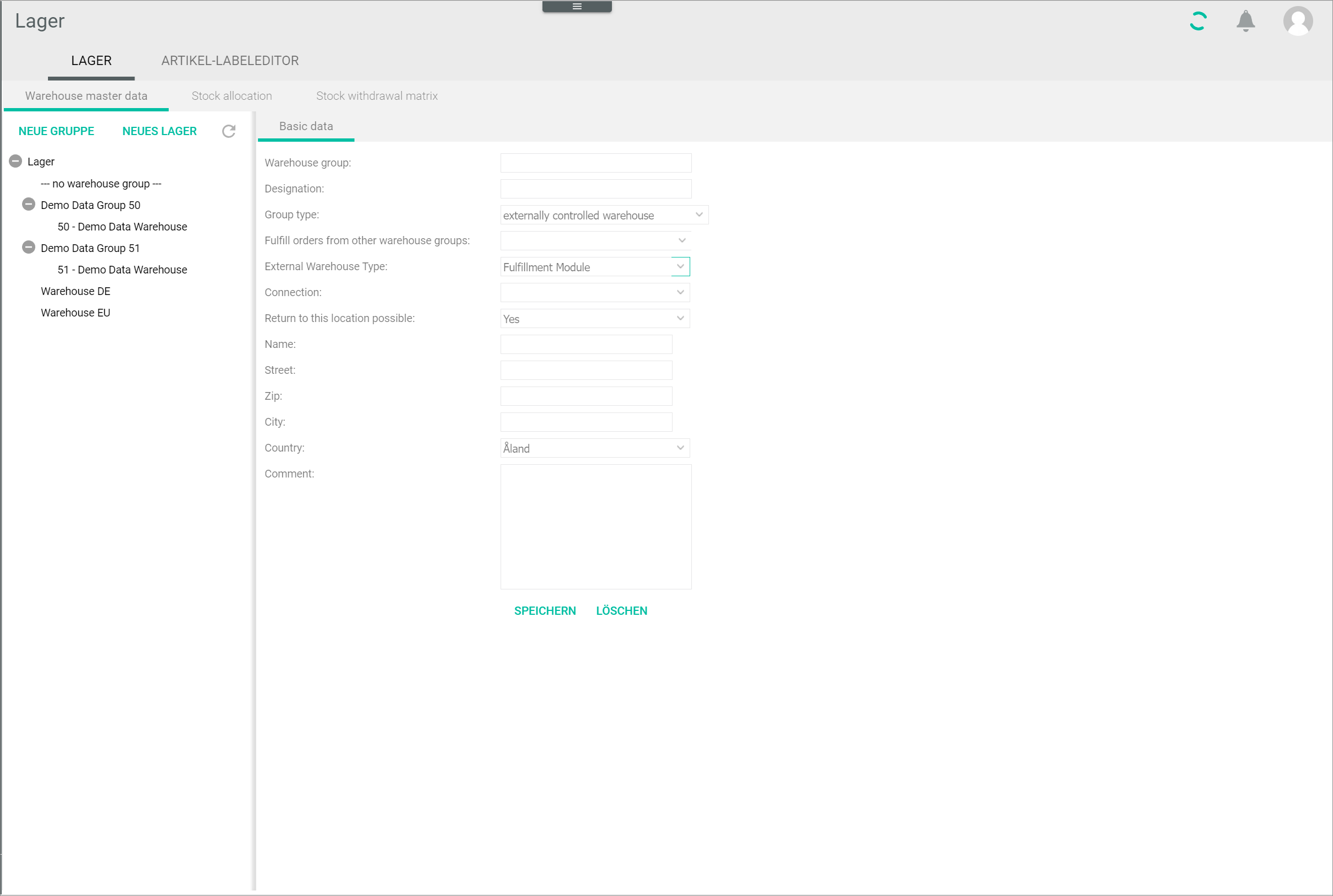This screenshot has height=896, width=1333.
Task: Open the External Warehouse Type dropdown
Action: click(595, 267)
